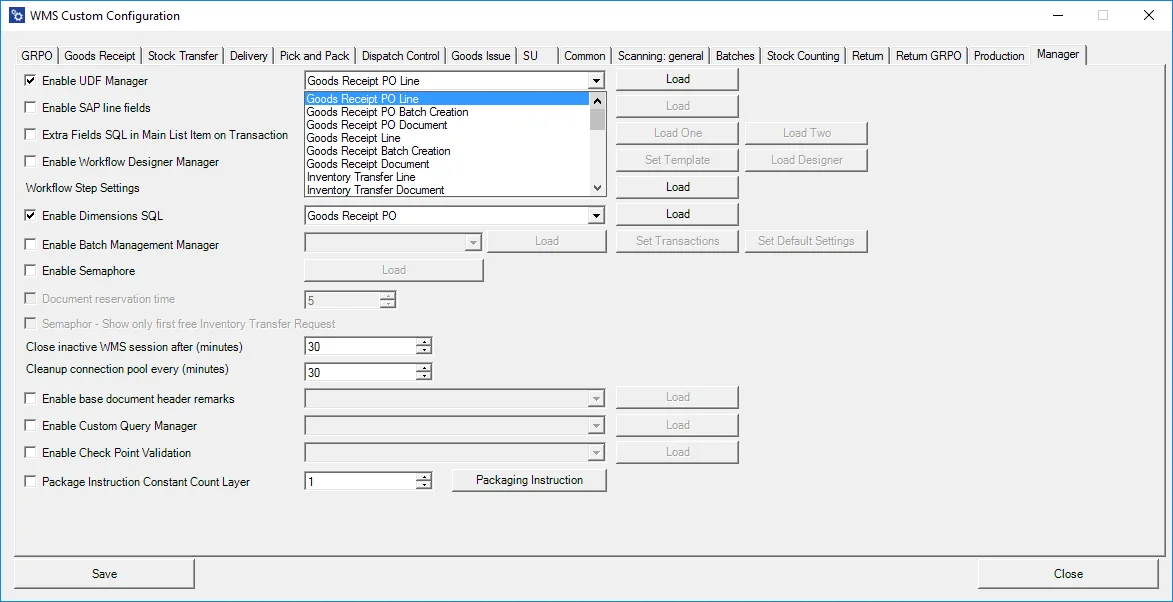This screenshot has height=602, width=1173.
Task: Open the Goods Receipt PO dropdown
Action: coord(597,214)
